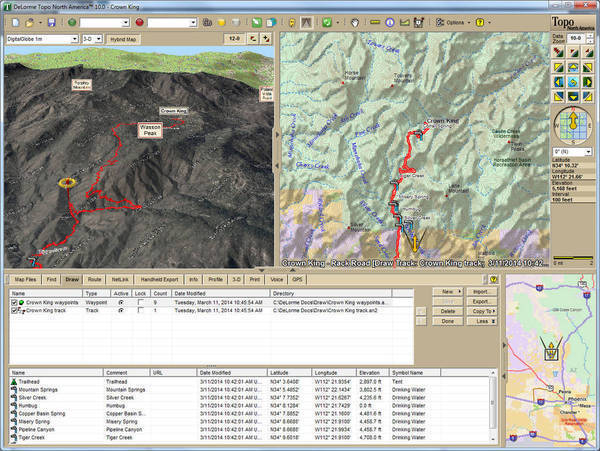Click the Open folder icon
Screen dimensions: 600x451
tap(29, 23)
